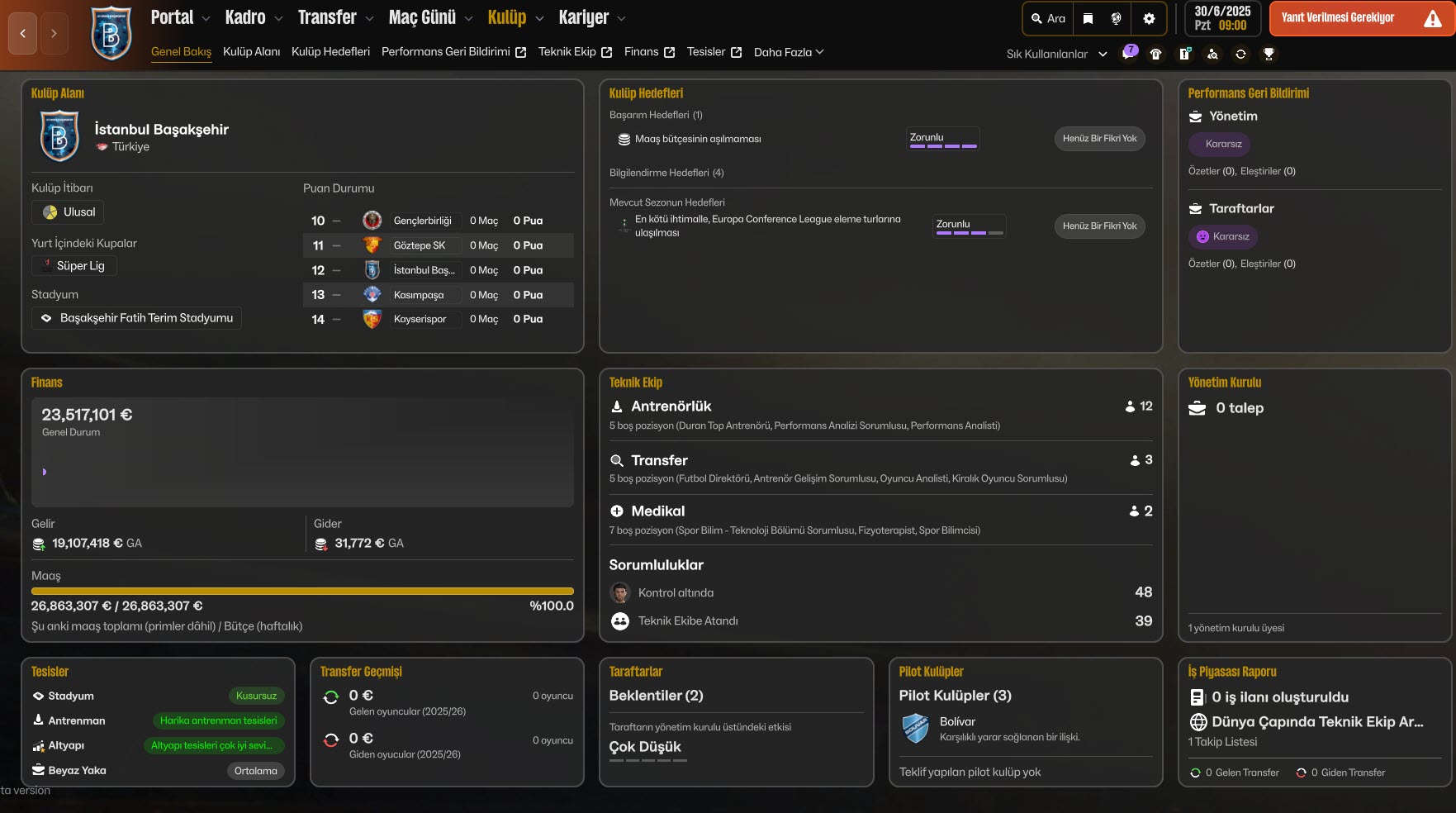Open Başakşehir Fatih Terim Stadyumu link

tap(146, 318)
